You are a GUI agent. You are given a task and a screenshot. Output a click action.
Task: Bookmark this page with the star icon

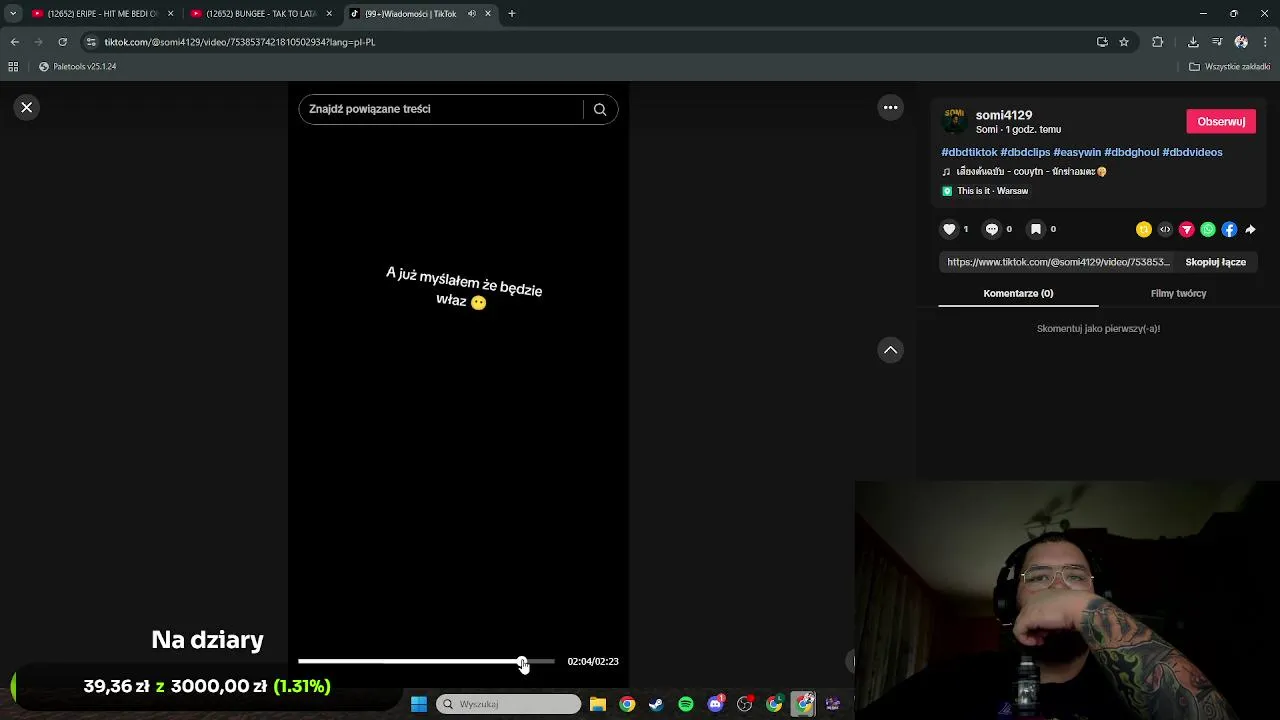click(x=1124, y=42)
